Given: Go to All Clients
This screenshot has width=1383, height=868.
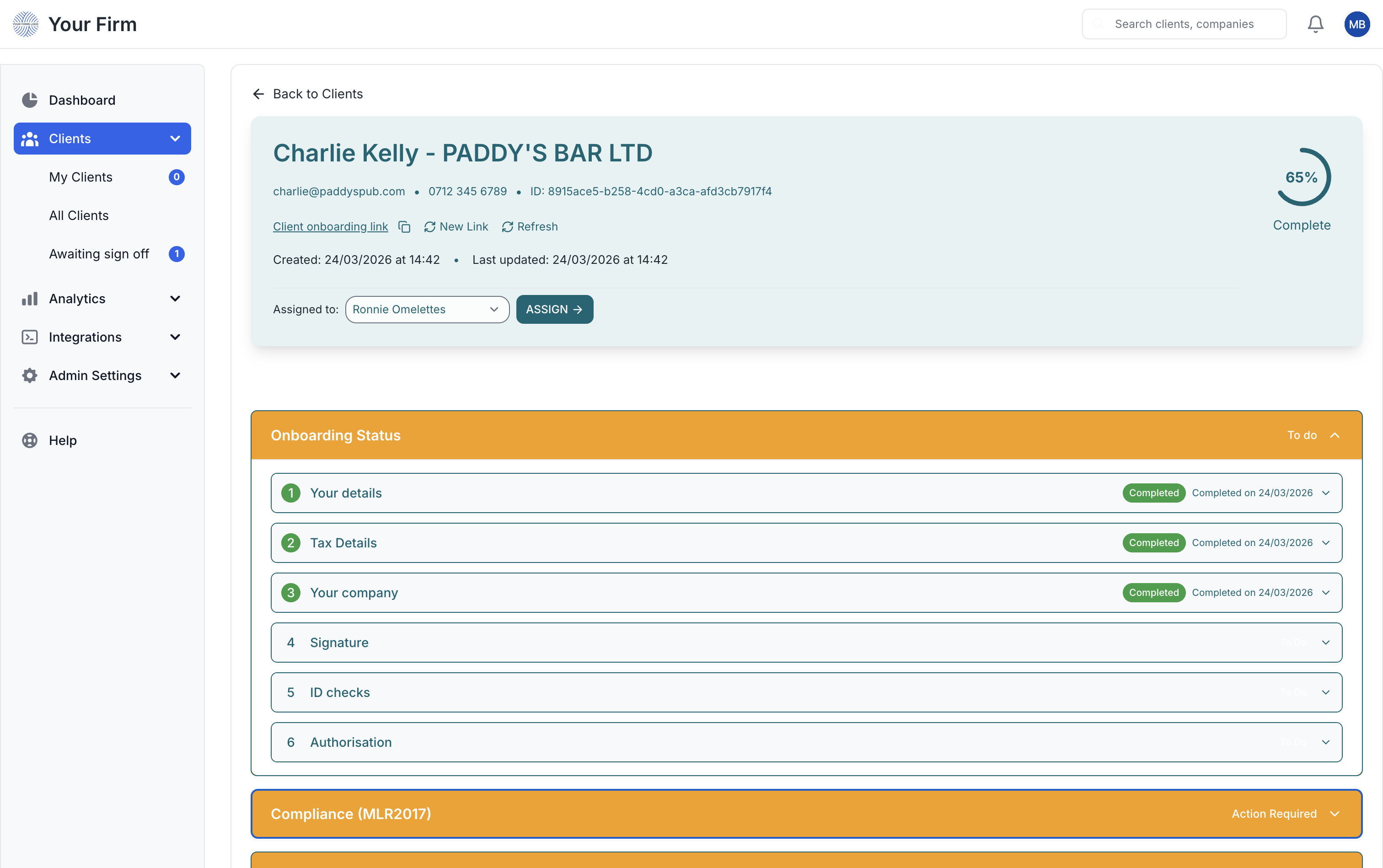Looking at the screenshot, I should pos(79,215).
